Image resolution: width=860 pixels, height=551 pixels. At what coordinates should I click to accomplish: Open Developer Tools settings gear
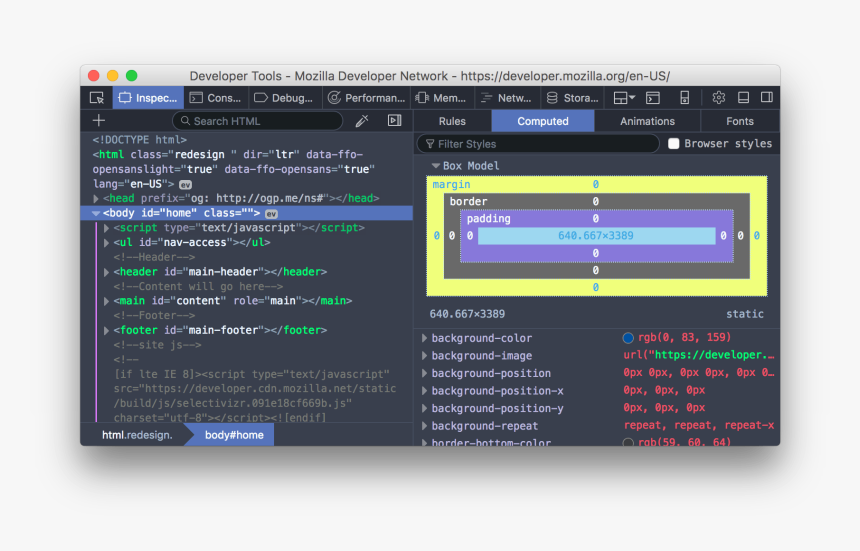[x=718, y=98]
